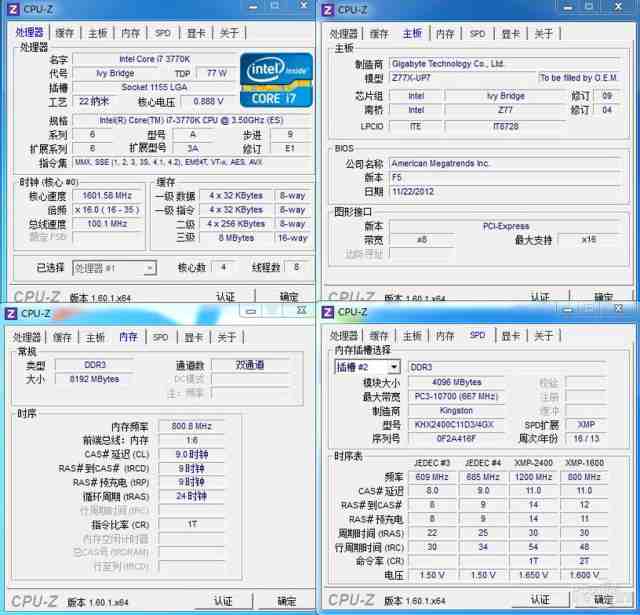Click the memory size '8192 MBytes'
Screen dimensions: 640x615
(x=94, y=379)
